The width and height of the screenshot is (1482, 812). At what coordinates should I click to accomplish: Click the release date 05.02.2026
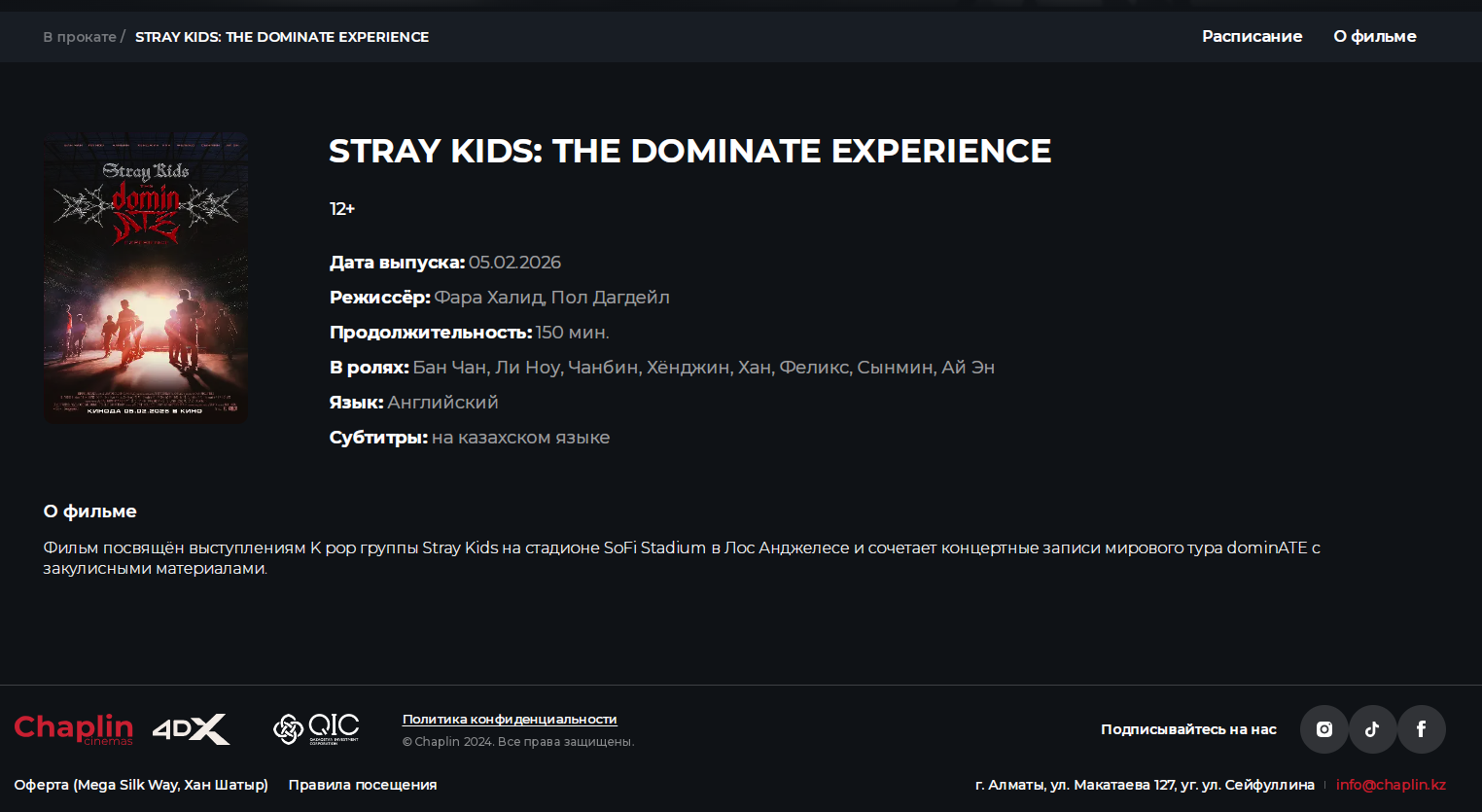[x=514, y=263]
